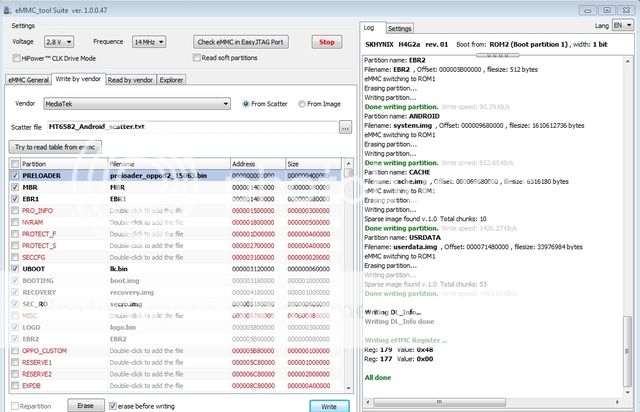The width and height of the screenshot is (640, 412).
Task: Switch to the Read by vendor tab
Action: point(130,78)
